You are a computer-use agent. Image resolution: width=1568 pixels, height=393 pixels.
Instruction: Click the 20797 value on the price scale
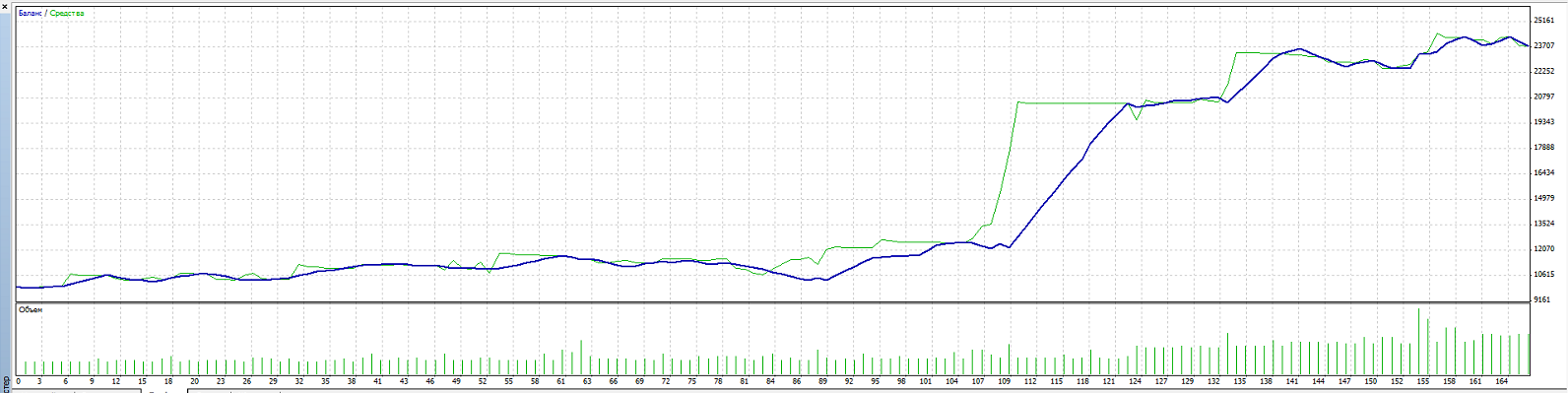click(x=1543, y=97)
